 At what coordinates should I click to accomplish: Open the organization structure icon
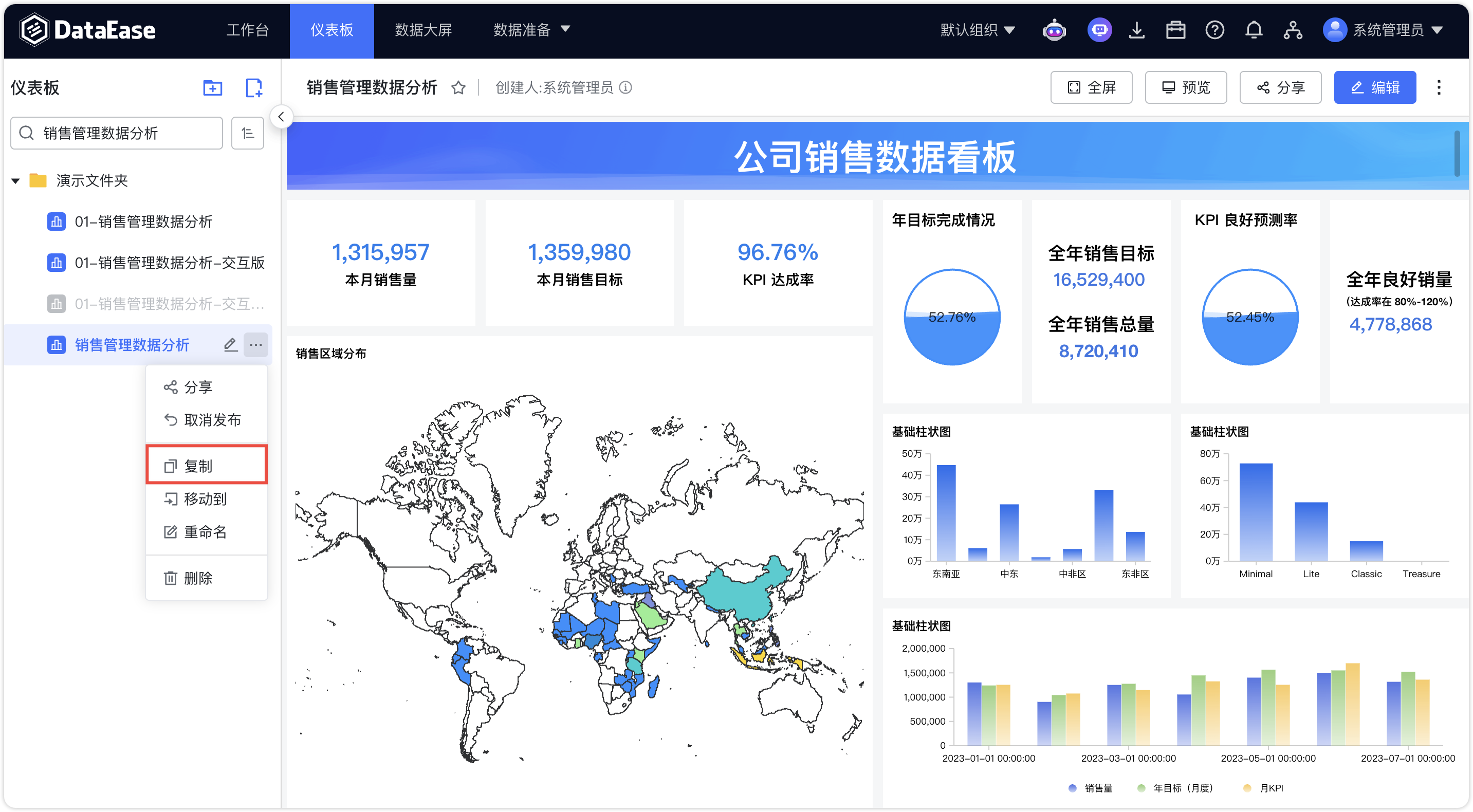point(1292,30)
